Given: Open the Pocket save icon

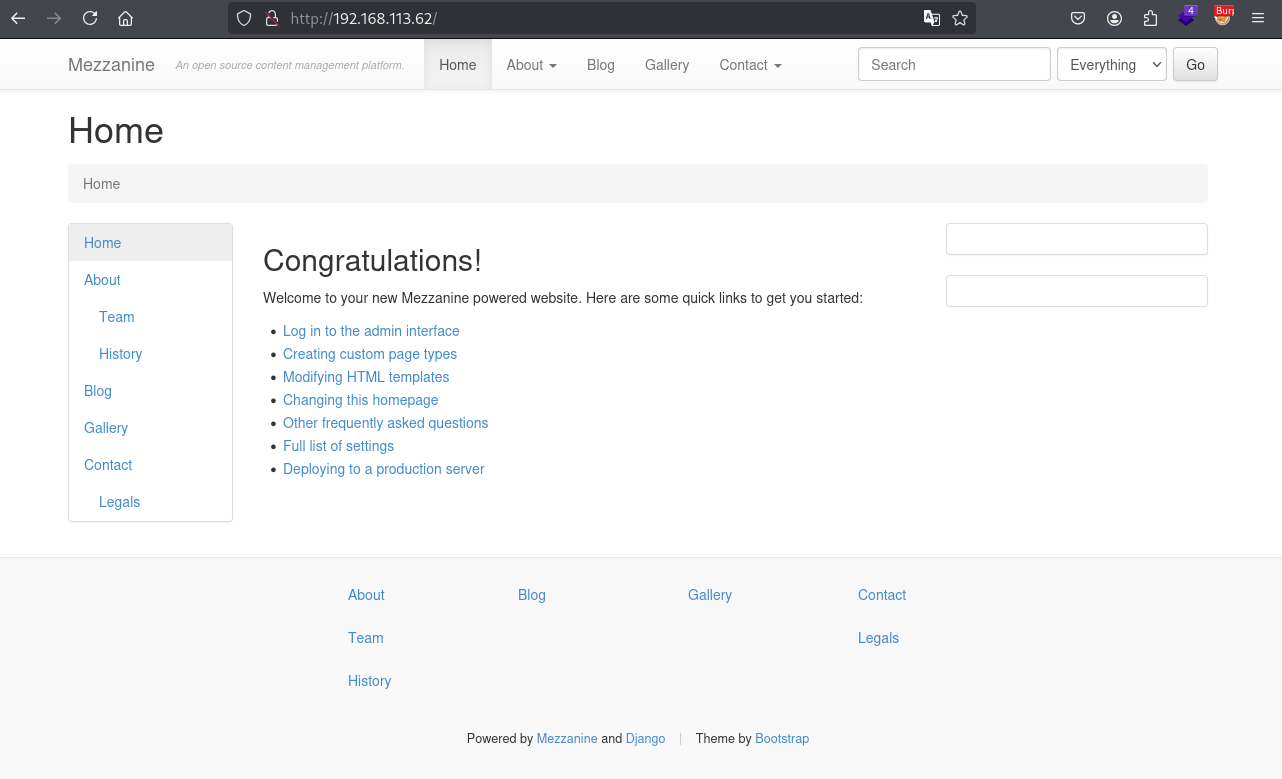Looking at the screenshot, I should coord(1078,18).
